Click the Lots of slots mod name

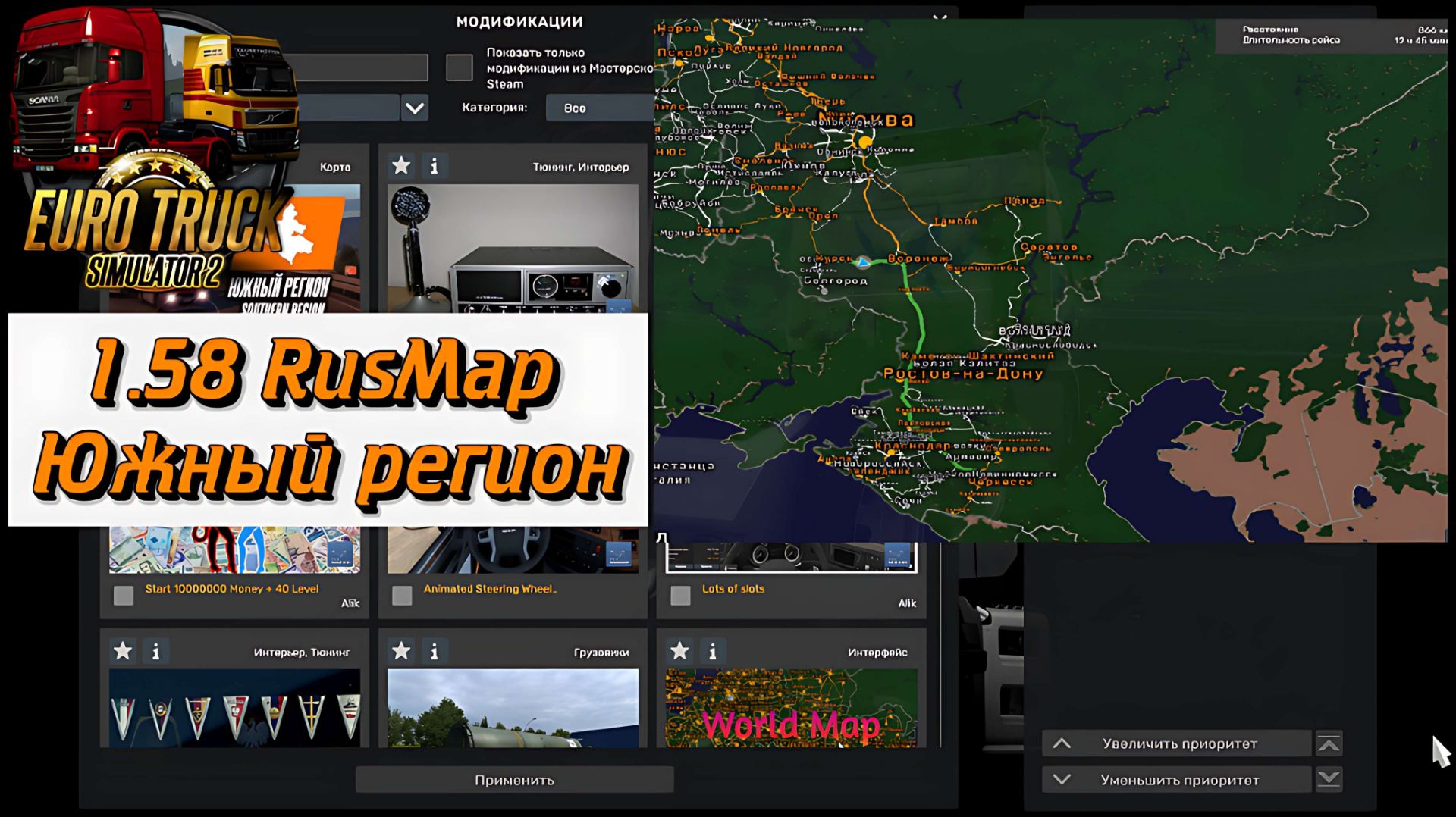point(733,589)
